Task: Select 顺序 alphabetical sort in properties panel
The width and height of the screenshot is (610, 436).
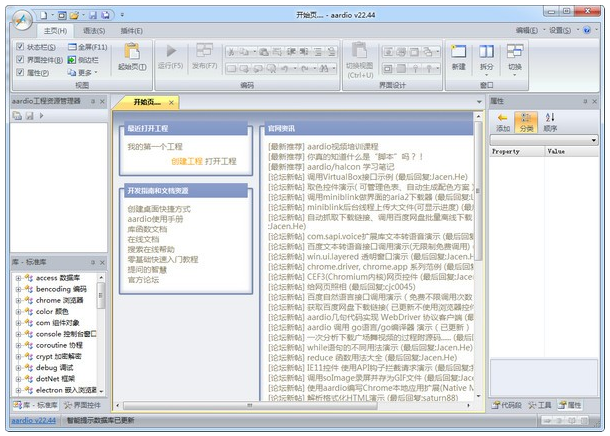Action: 550,122
